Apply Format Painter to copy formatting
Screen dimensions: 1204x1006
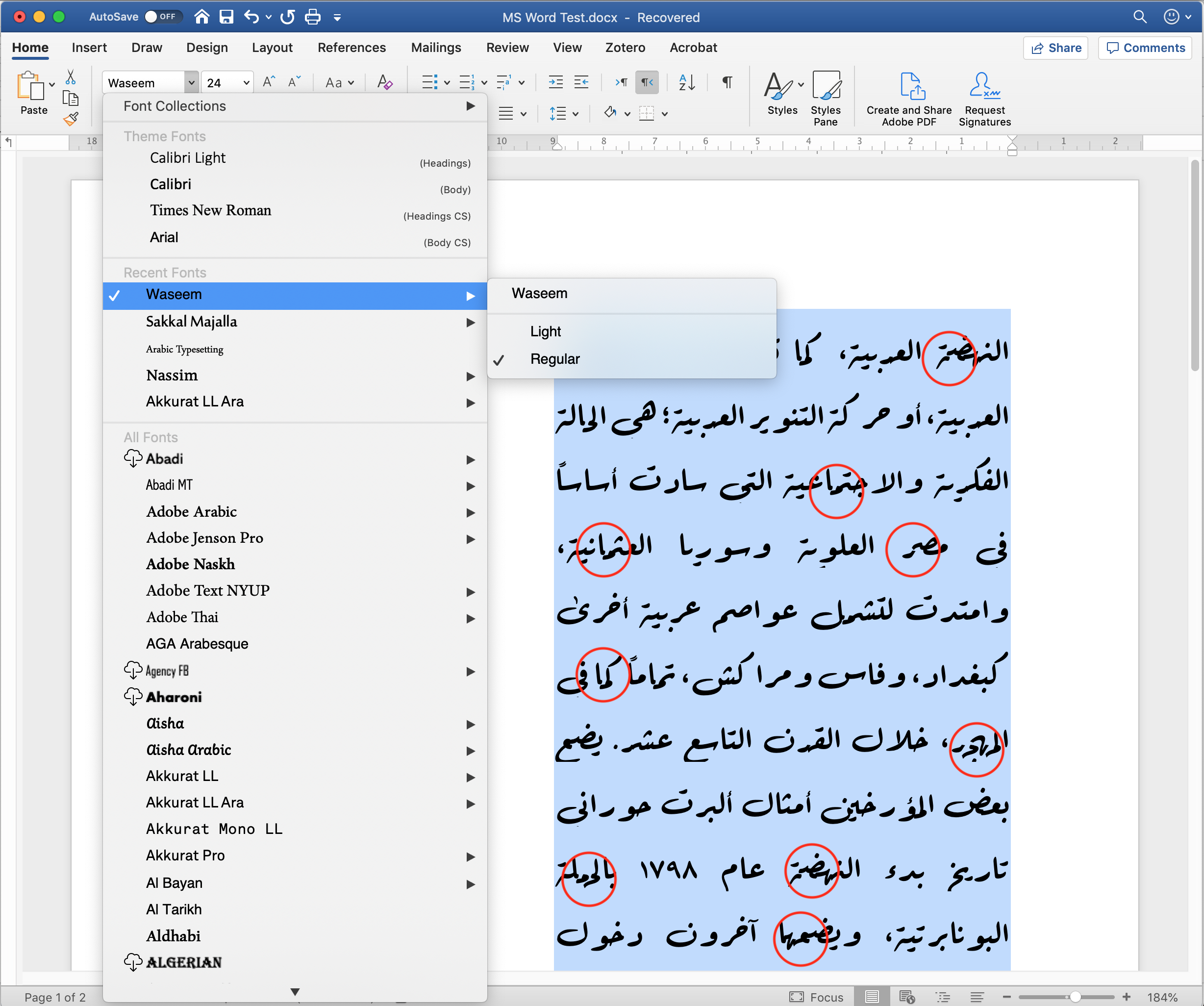pyautogui.click(x=71, y=119)
